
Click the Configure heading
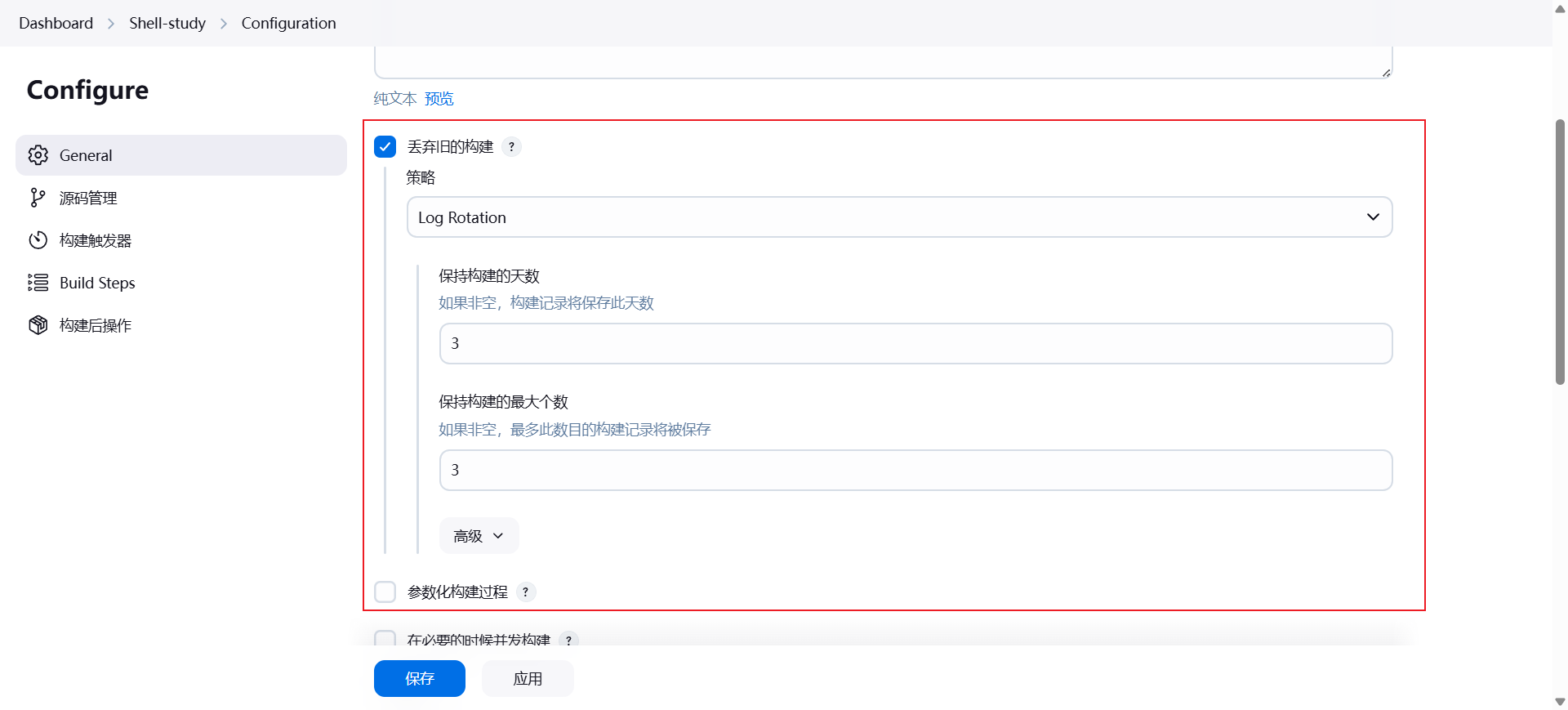(x=87, y=90)
